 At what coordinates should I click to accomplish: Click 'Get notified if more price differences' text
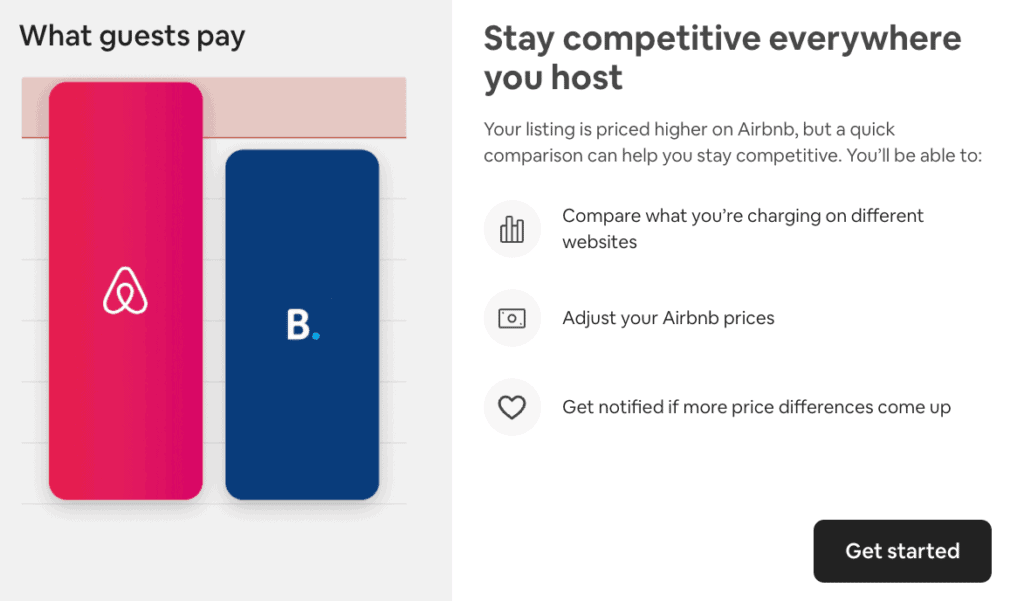pyautogui.click(x=756, y=407)
